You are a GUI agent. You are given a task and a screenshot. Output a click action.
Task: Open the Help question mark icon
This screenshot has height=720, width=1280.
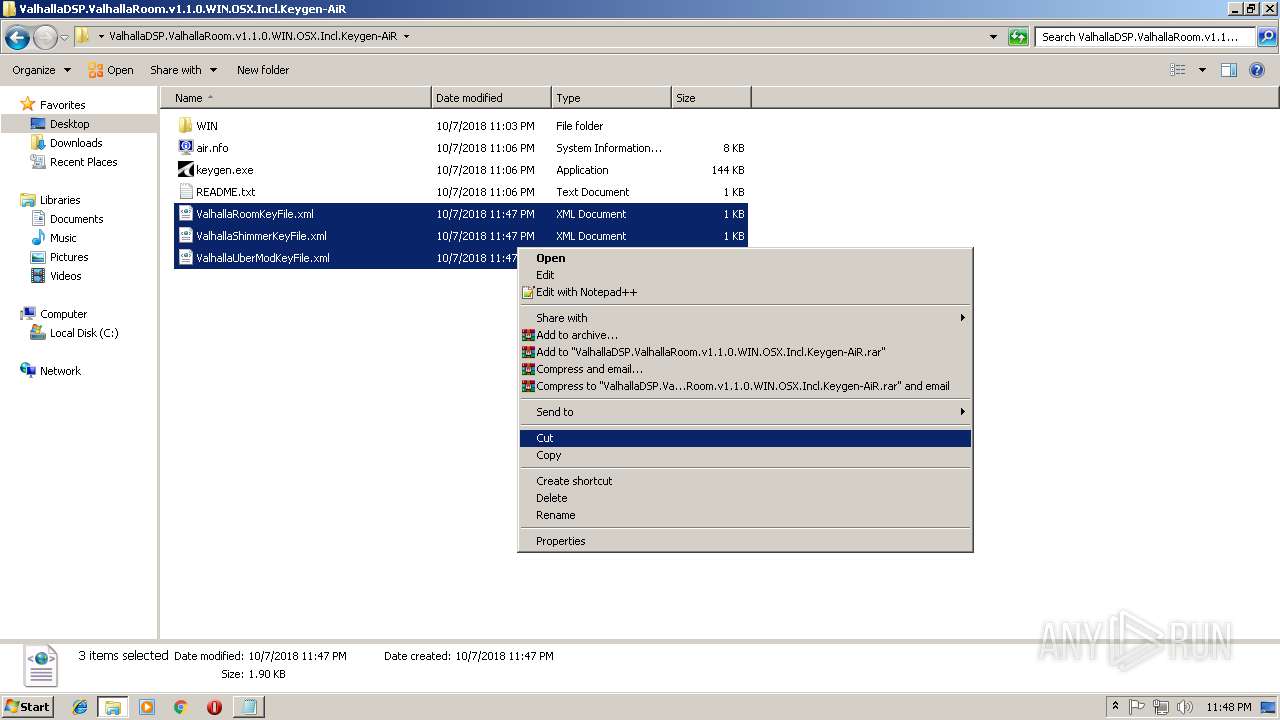1257,70
